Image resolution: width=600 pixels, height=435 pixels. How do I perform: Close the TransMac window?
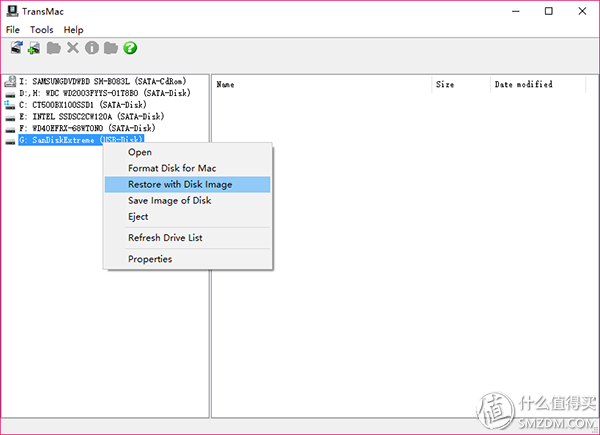click(x=582, y=11)
